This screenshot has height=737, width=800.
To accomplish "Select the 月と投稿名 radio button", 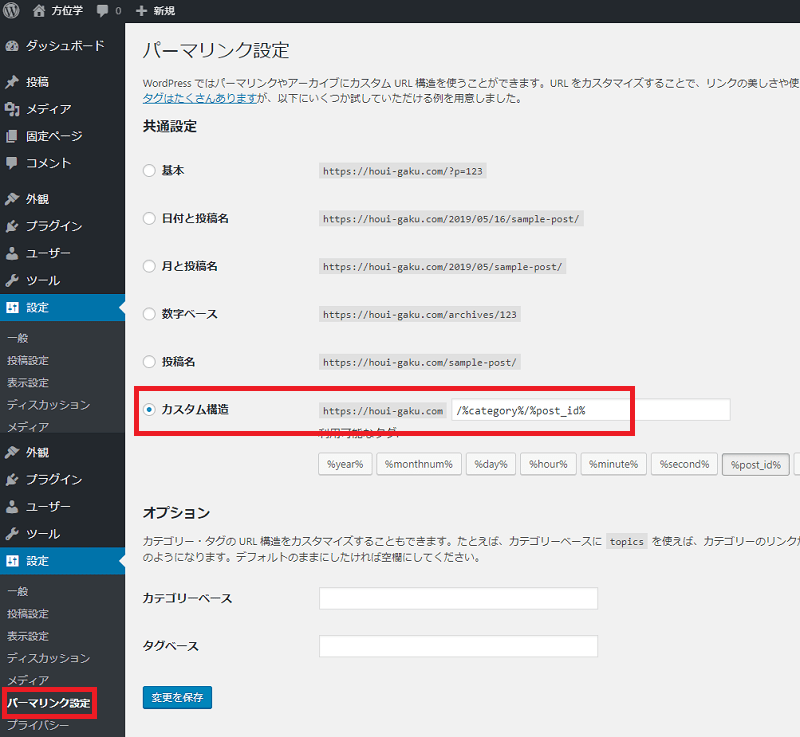I will click(x=149, y=266).
